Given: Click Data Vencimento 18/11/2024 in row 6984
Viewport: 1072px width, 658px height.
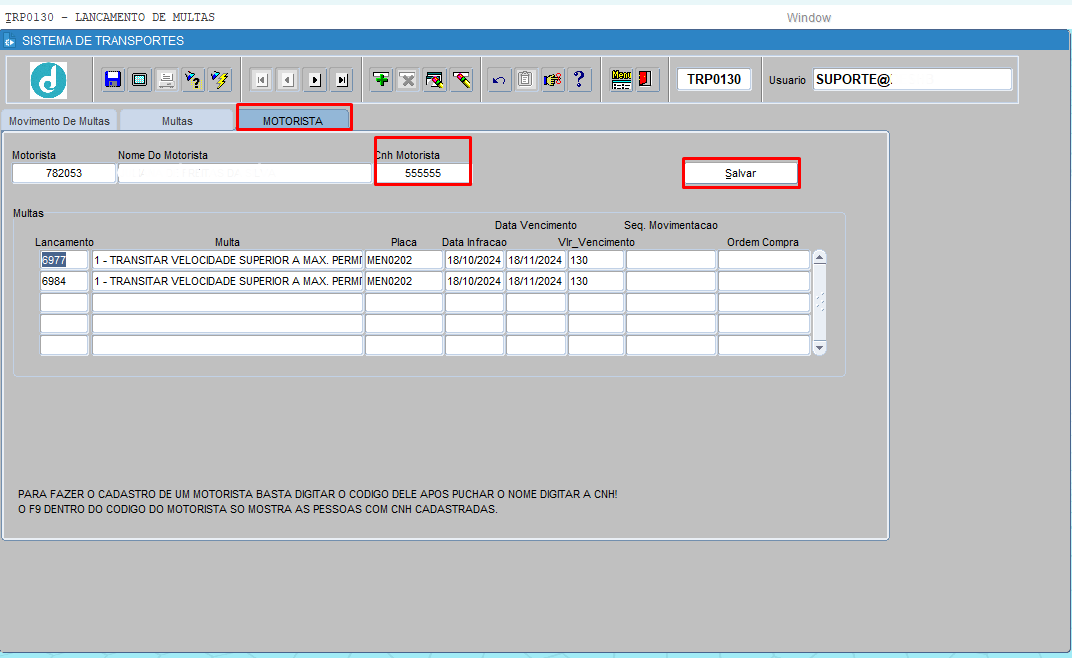Looking at the screenshot, I should [x=536, y=281].
